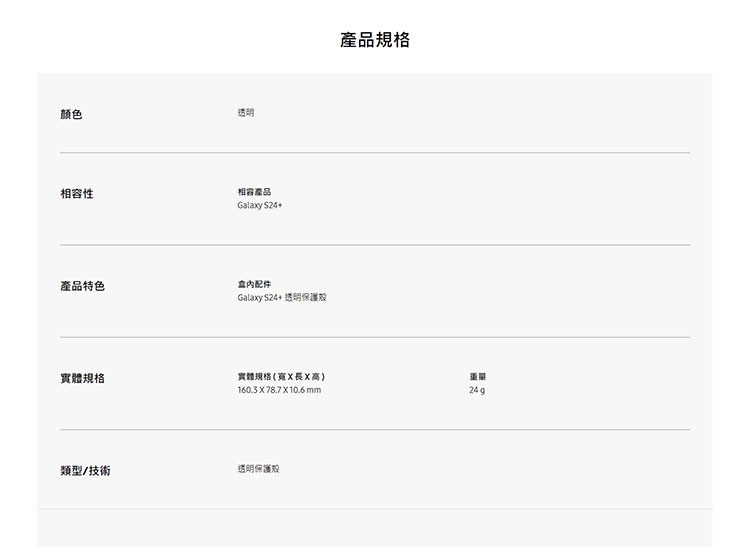This screenshot has width=750, height=556.
Task: Click the 24 g weight value
Action: (x=477, y=390)
